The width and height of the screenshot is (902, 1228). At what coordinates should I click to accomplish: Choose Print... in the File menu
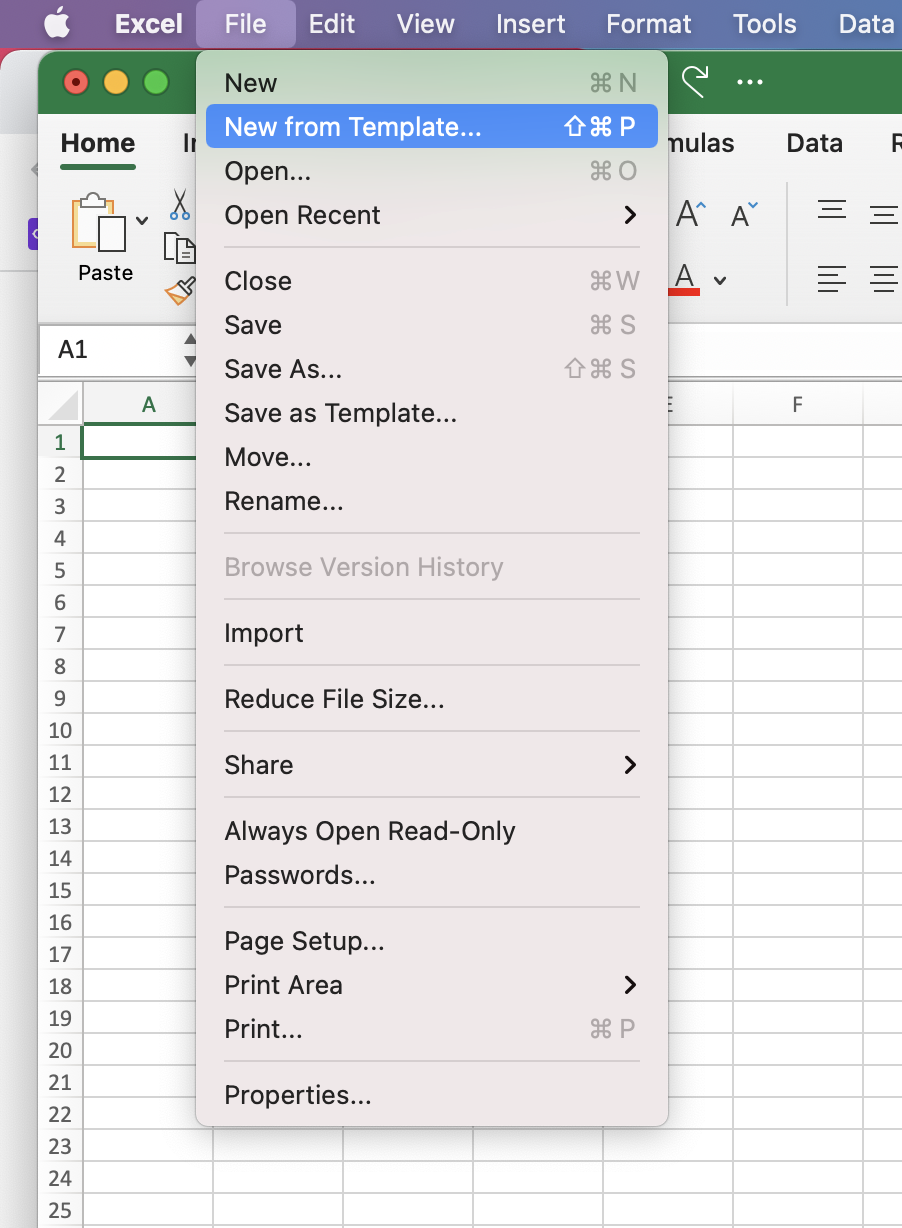[432, 1029]
